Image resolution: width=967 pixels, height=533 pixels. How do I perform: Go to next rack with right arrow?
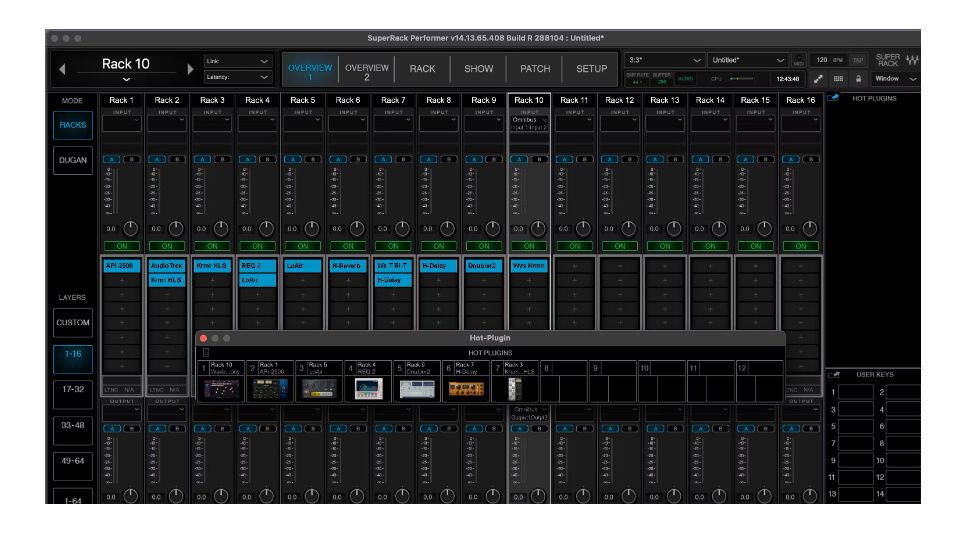[x=190, y=70]
